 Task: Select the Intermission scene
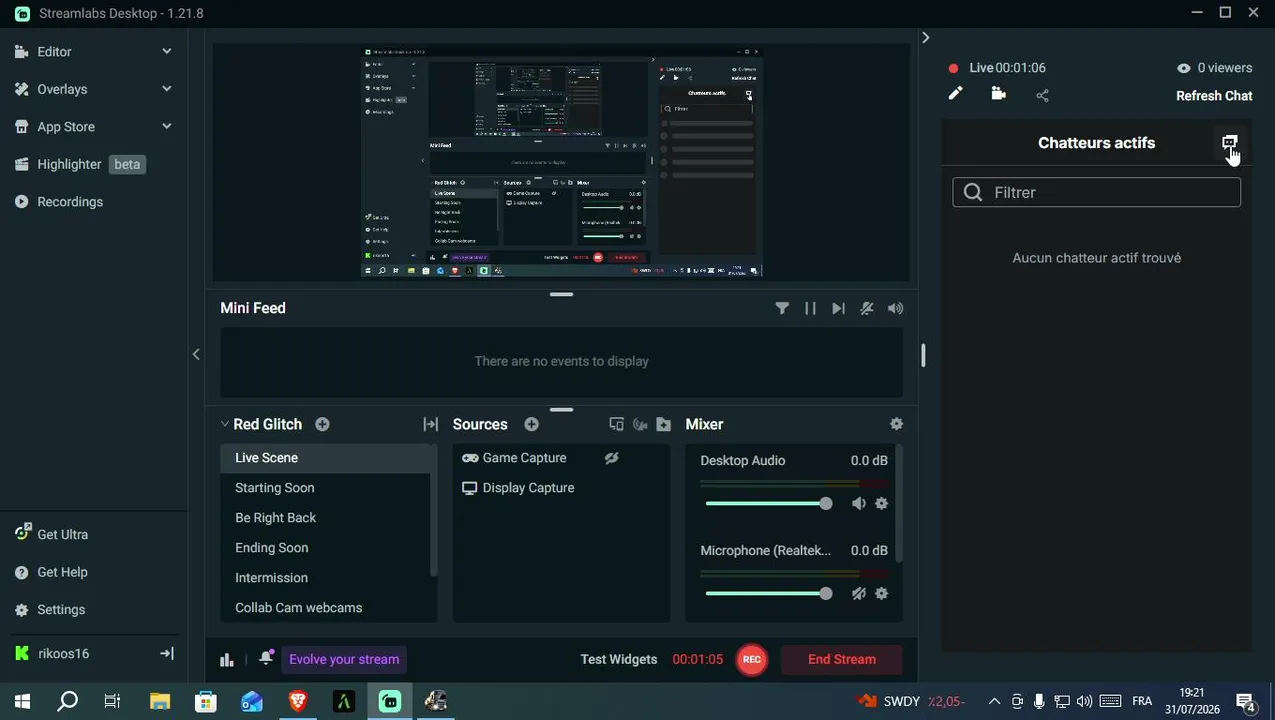325,578
